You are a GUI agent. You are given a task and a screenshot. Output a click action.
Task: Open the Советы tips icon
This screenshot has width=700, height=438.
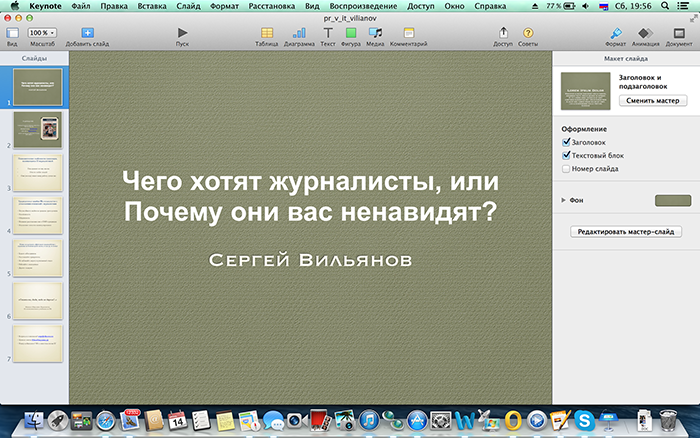(528, 33)
